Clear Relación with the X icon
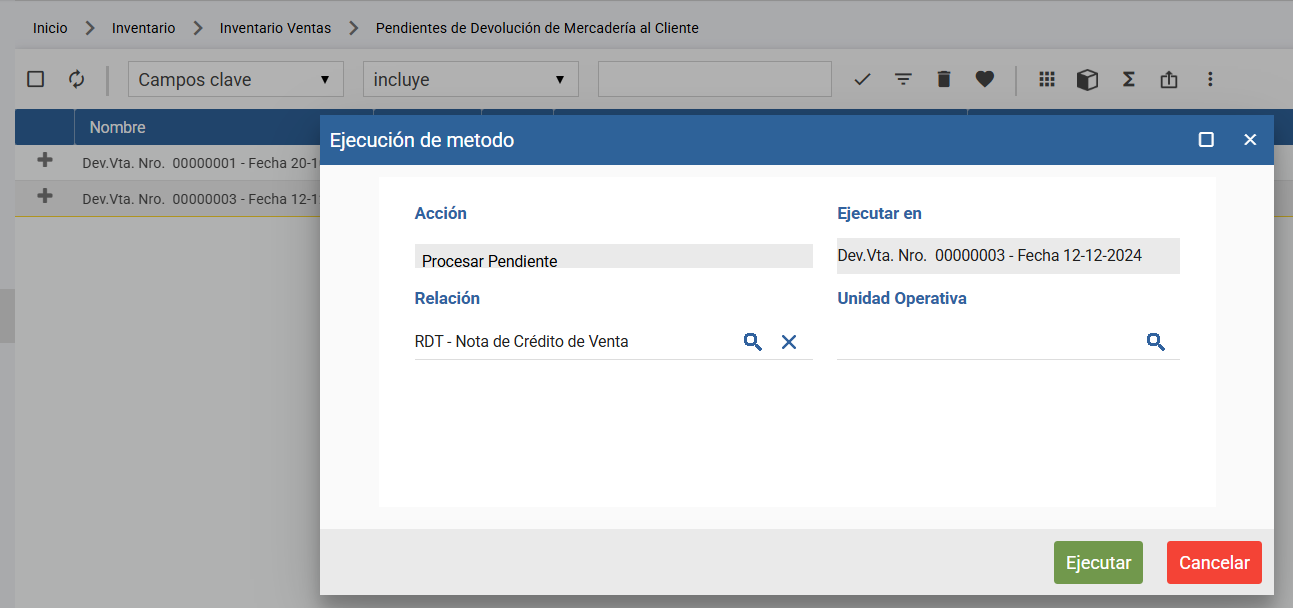 [x=789, y=342]
